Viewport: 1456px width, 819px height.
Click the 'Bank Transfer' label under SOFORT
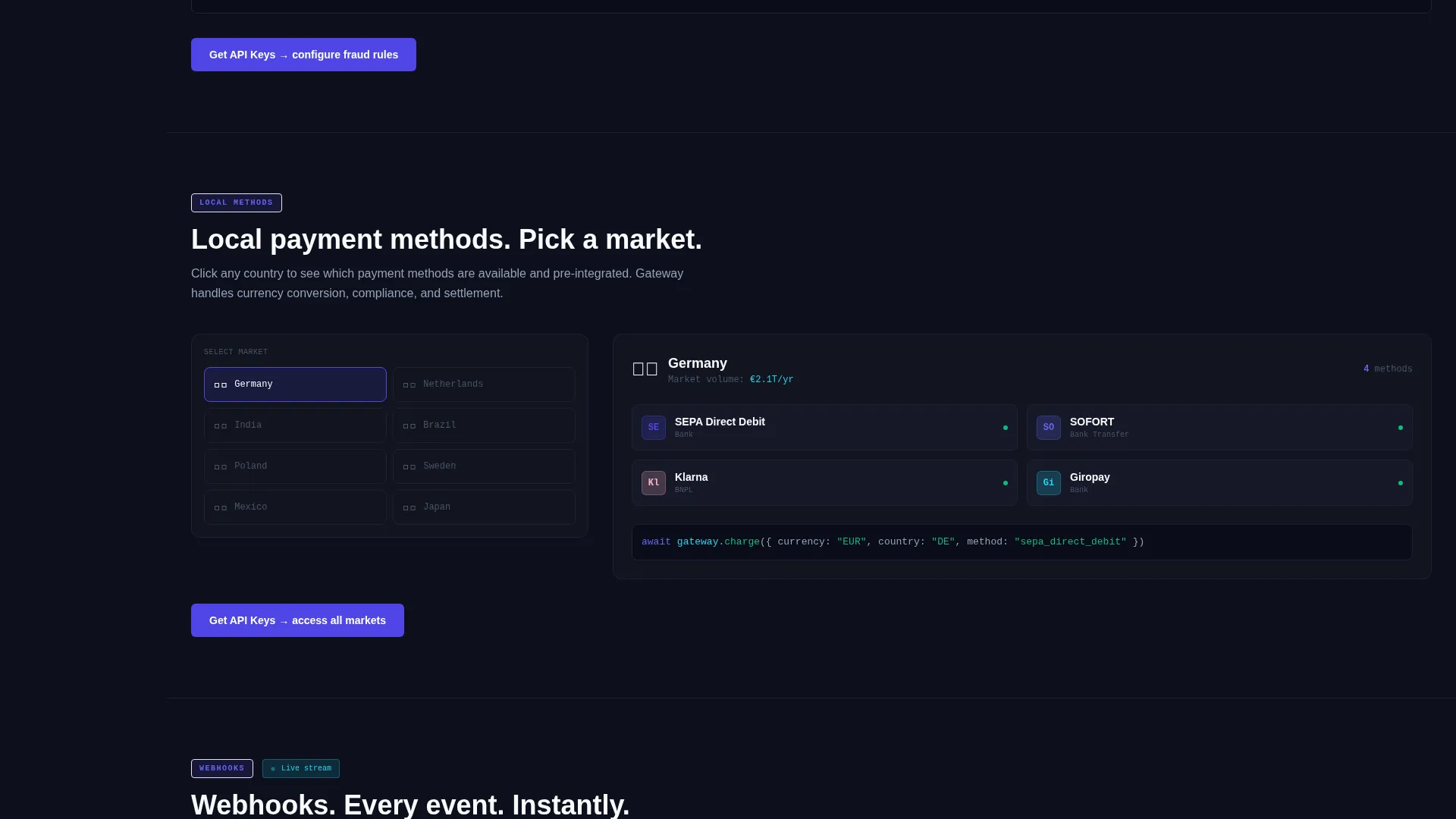point(1100,435)
